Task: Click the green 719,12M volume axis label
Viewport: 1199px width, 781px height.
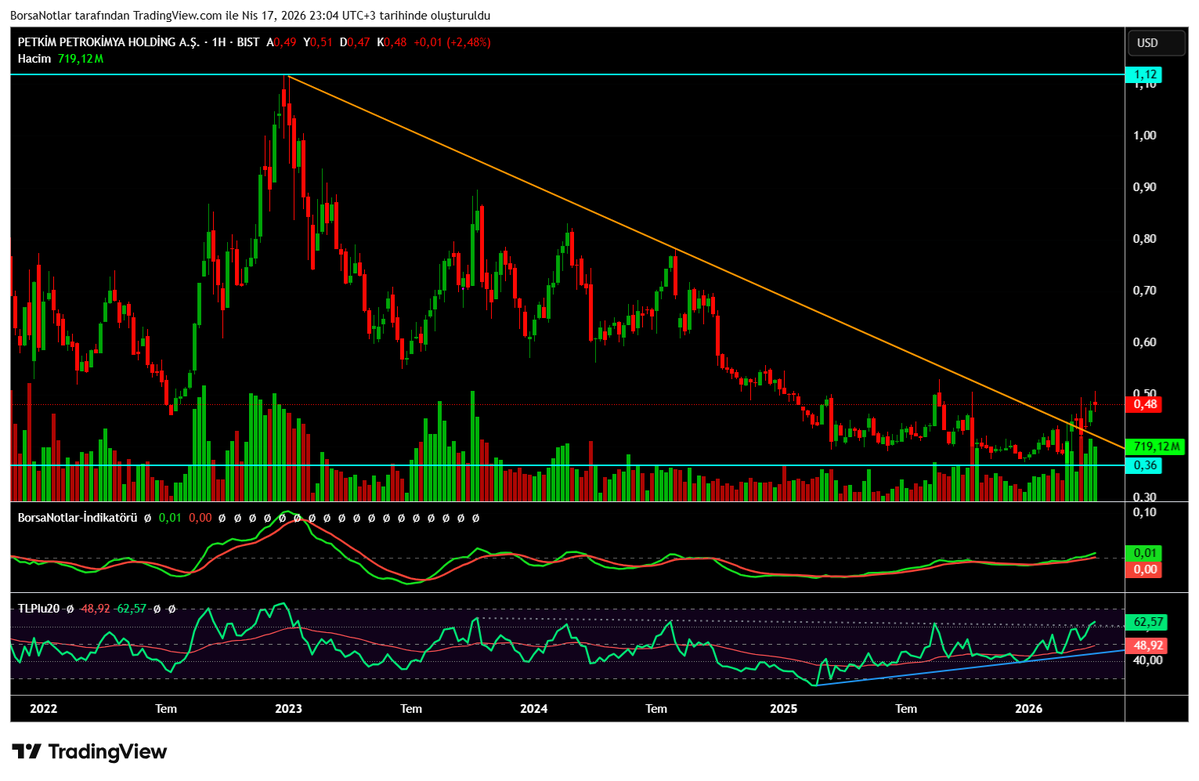Action: [x=1155, y=446]
